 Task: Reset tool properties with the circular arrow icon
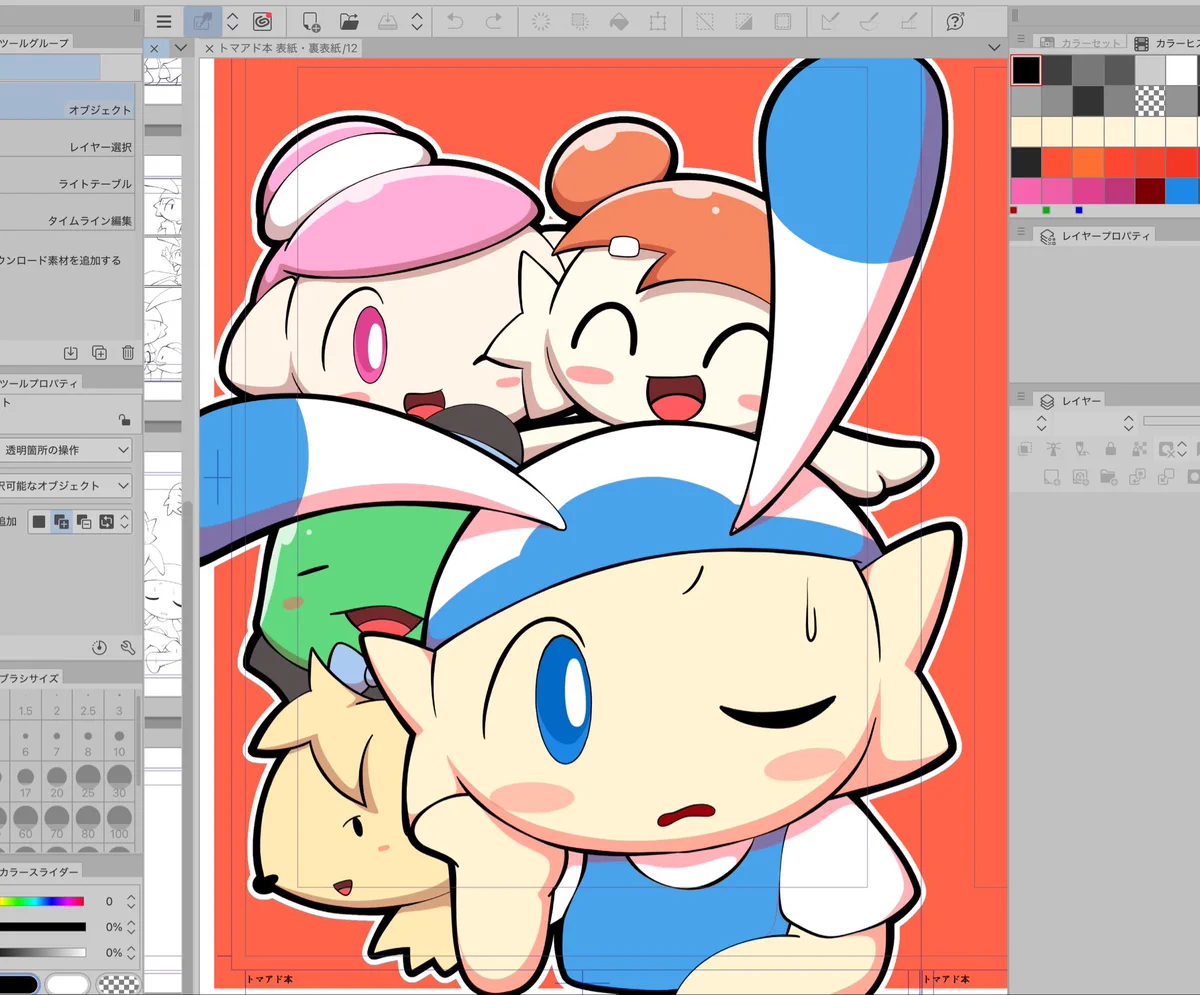click(x=99, y=647)
